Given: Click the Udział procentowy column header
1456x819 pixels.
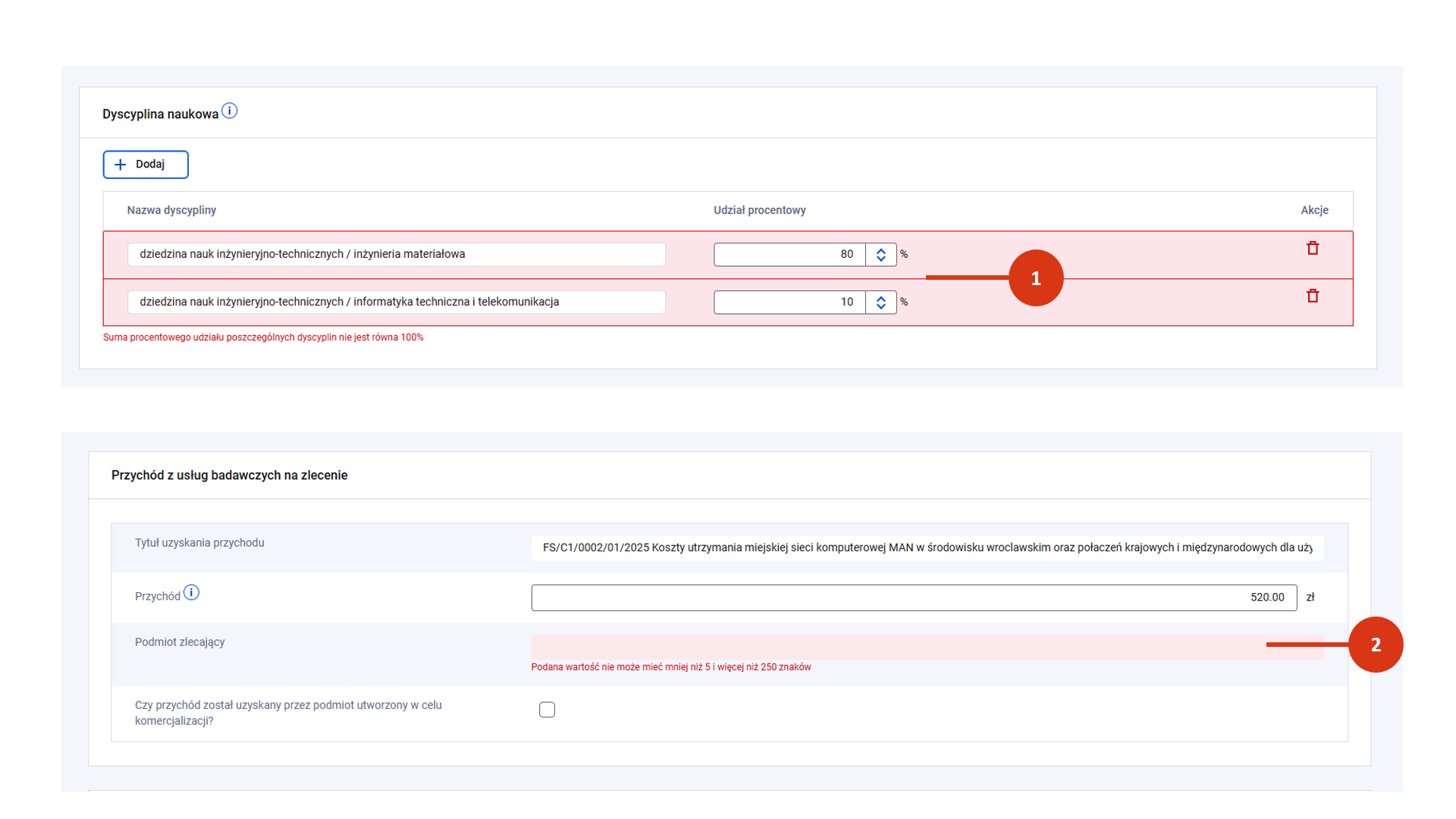Looking at the screenshot, I should coord(759,210).
